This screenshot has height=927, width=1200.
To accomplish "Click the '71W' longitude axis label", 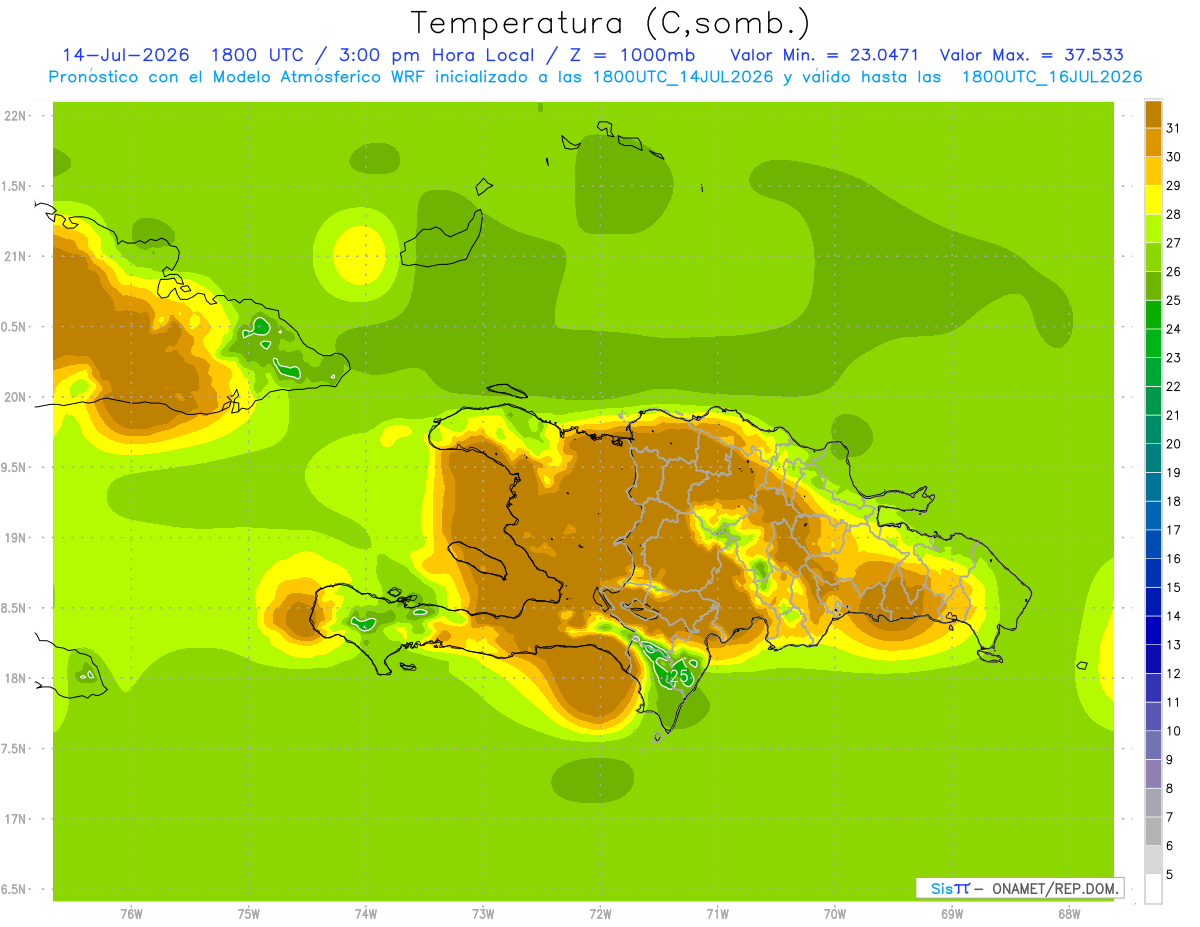I will click(718, 913).
